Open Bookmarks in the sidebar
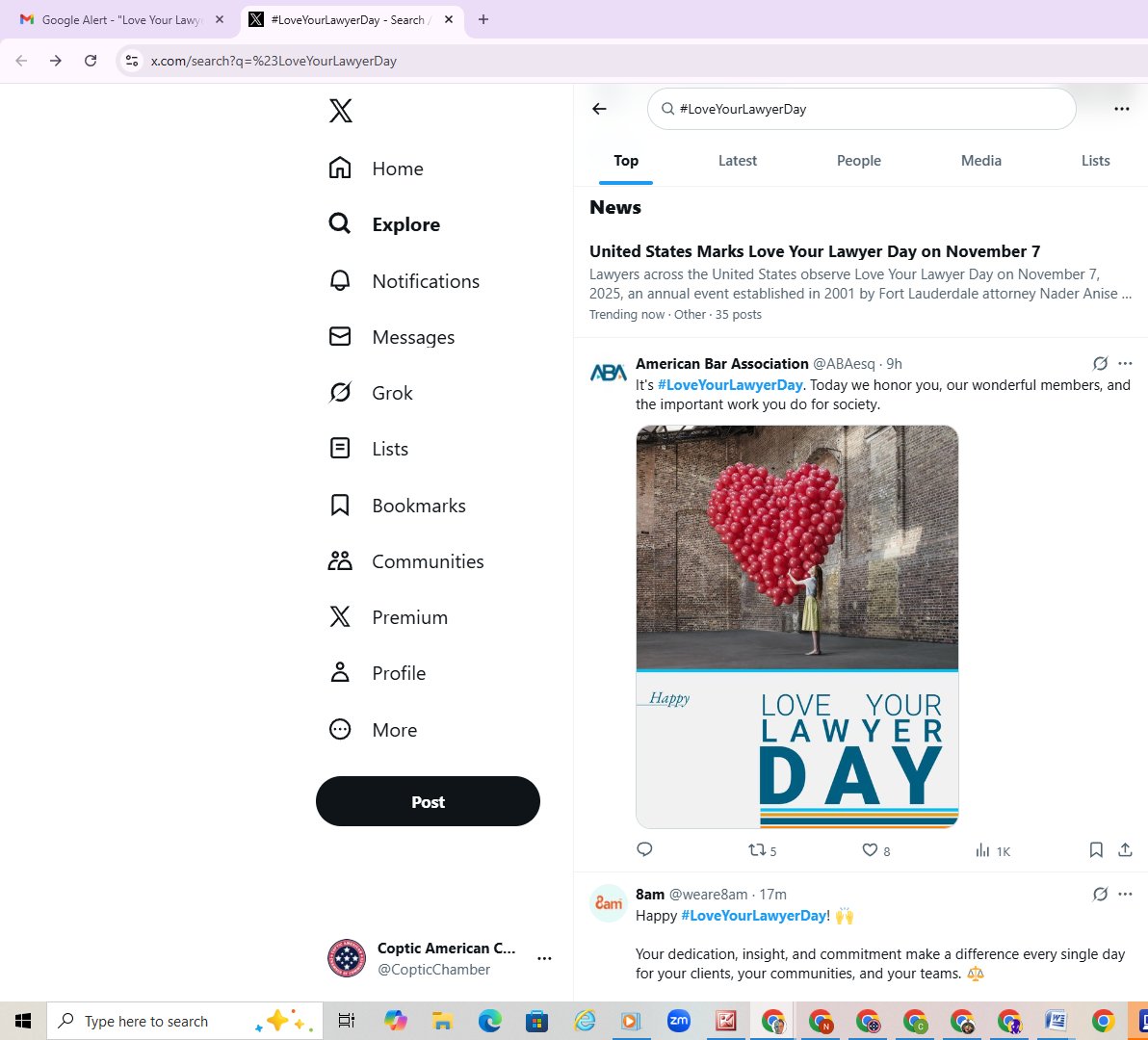This screenshot has height=1040, width=1148. pos(397,505)
